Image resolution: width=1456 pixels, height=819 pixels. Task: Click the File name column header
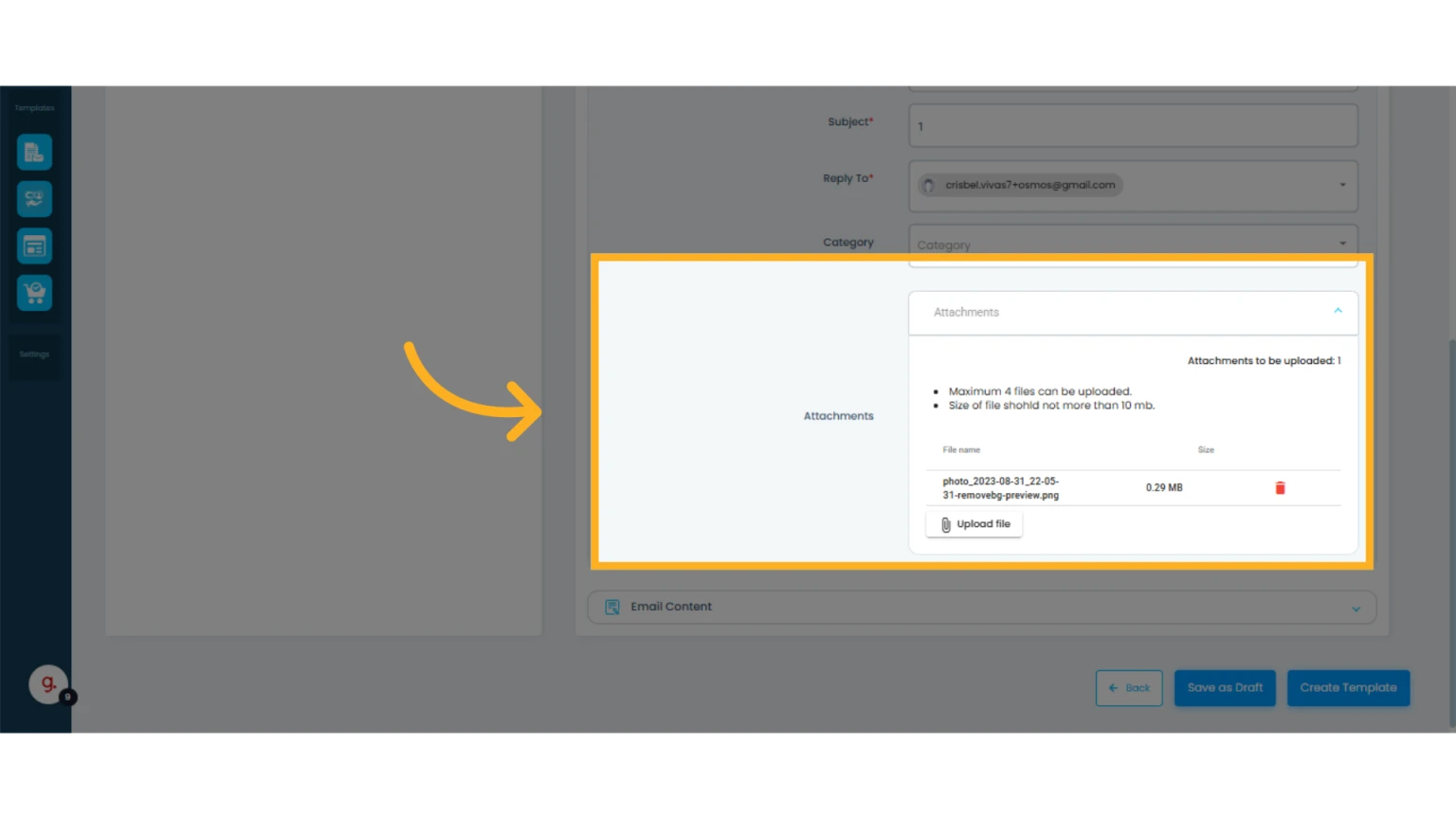coord(961,450)
